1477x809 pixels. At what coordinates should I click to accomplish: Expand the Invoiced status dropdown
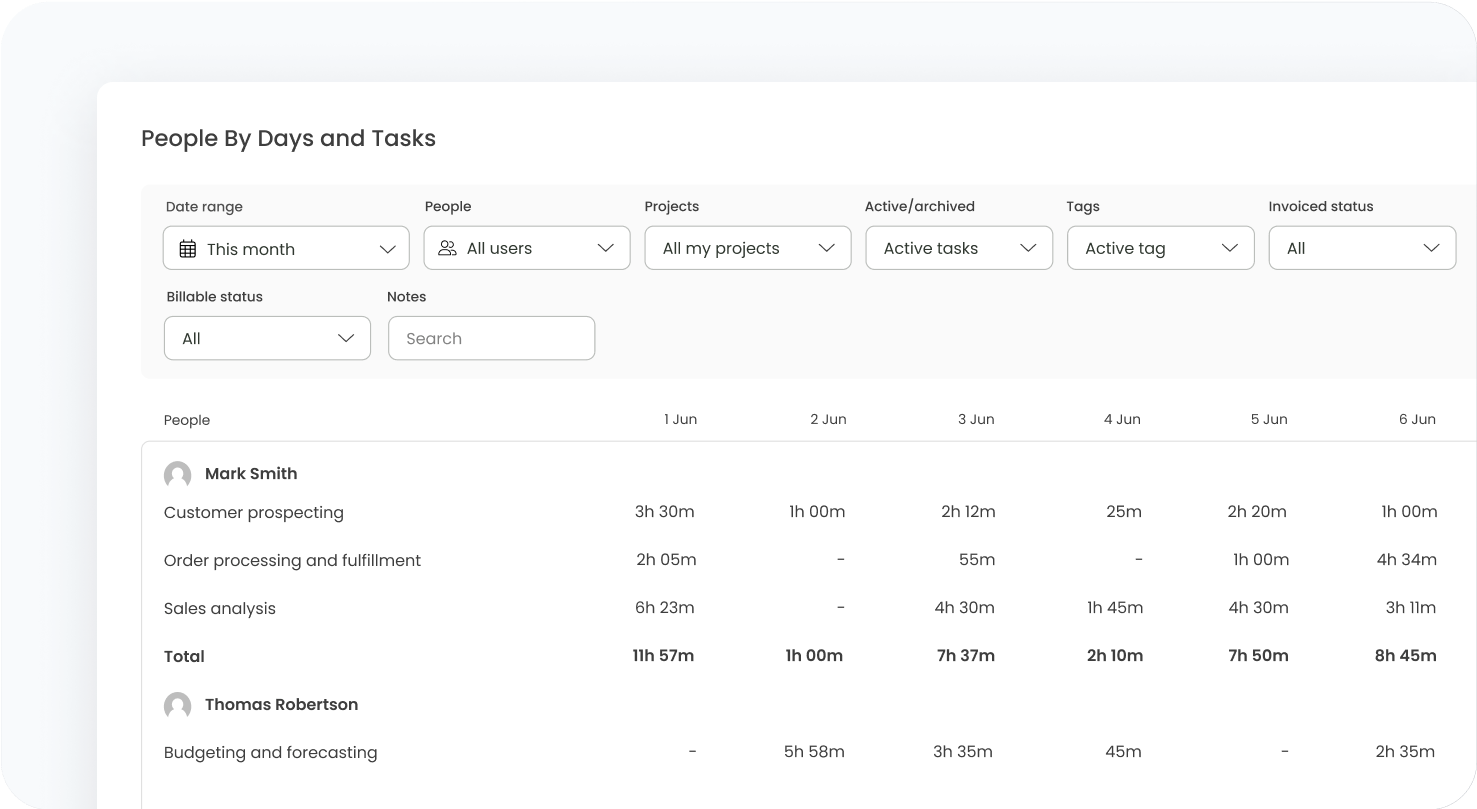[x=1362, y=248]
